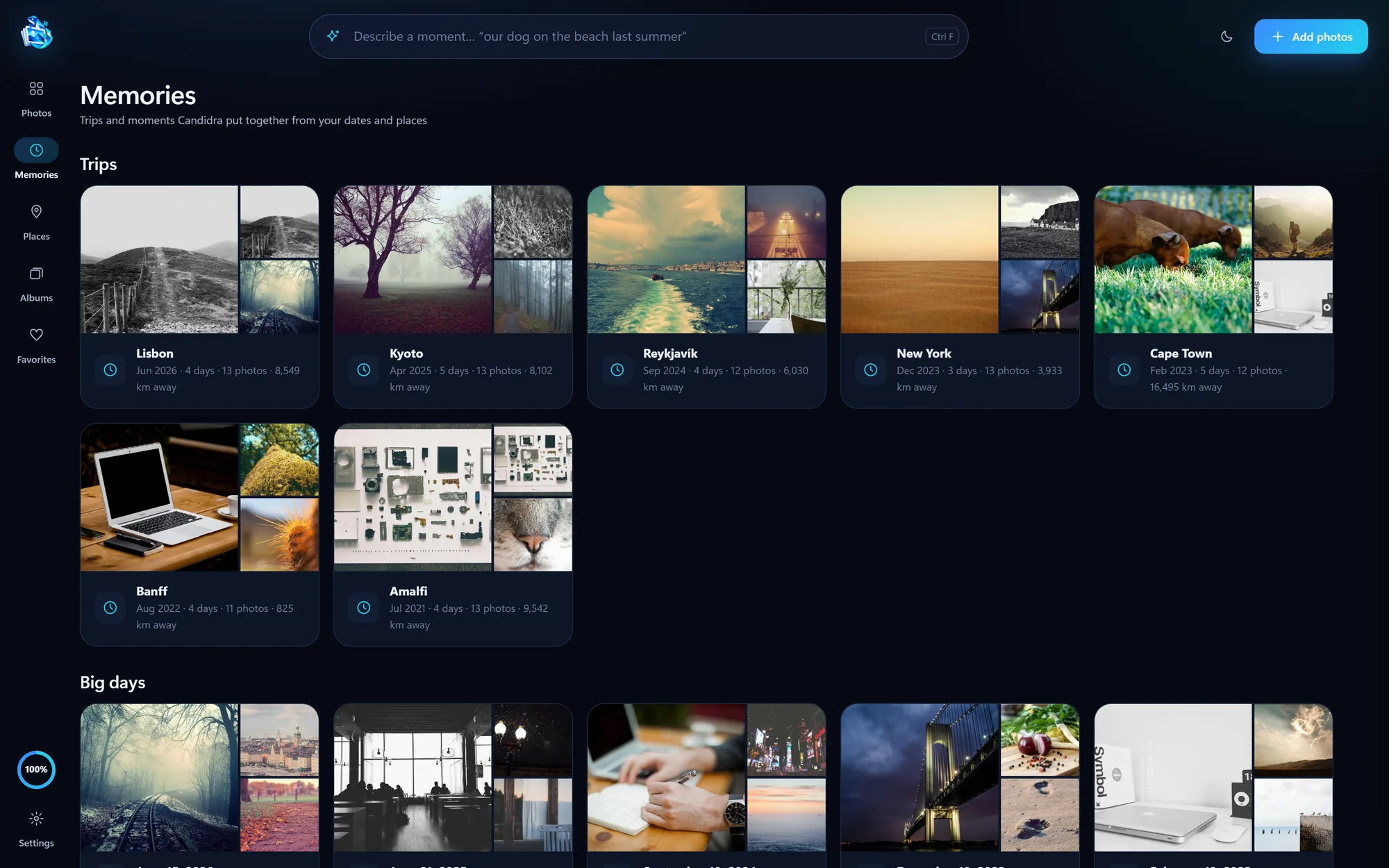The width and height of the screenshot is (1389, 868).
Task: Open Big days hand writing notebook photo
Action: click(x=666, y=778)
